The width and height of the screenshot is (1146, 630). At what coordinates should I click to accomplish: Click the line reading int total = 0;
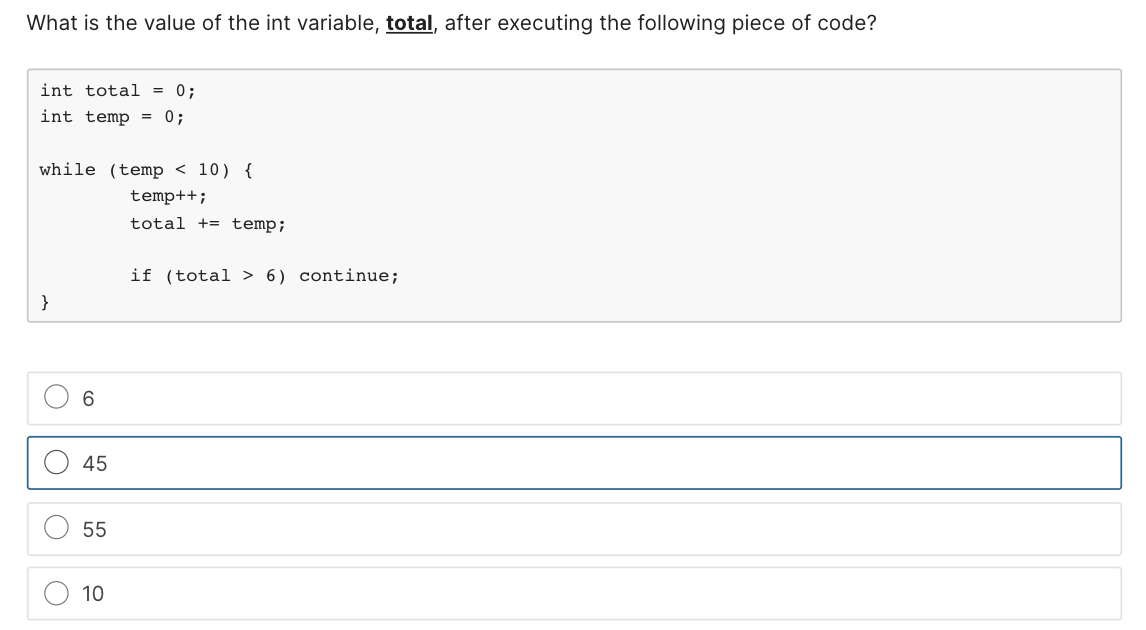pos(116,90)
